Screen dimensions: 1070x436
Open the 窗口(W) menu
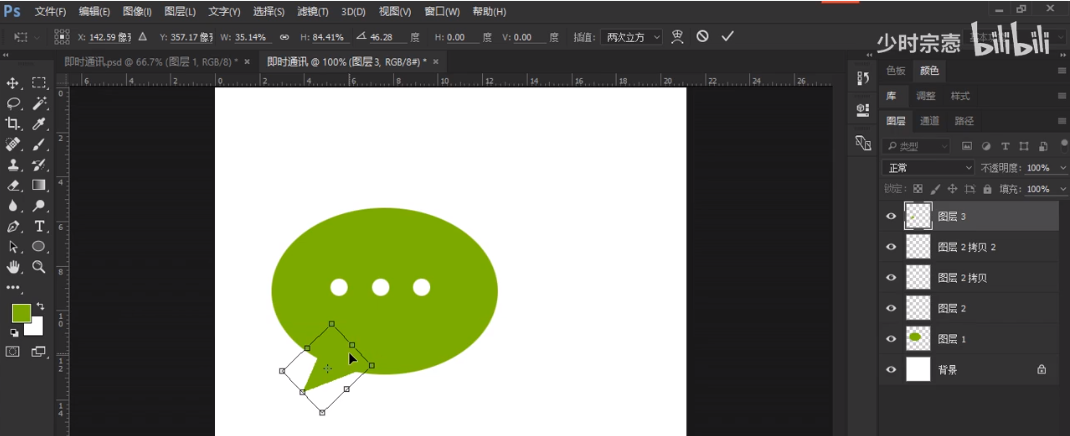coord(442,12)
